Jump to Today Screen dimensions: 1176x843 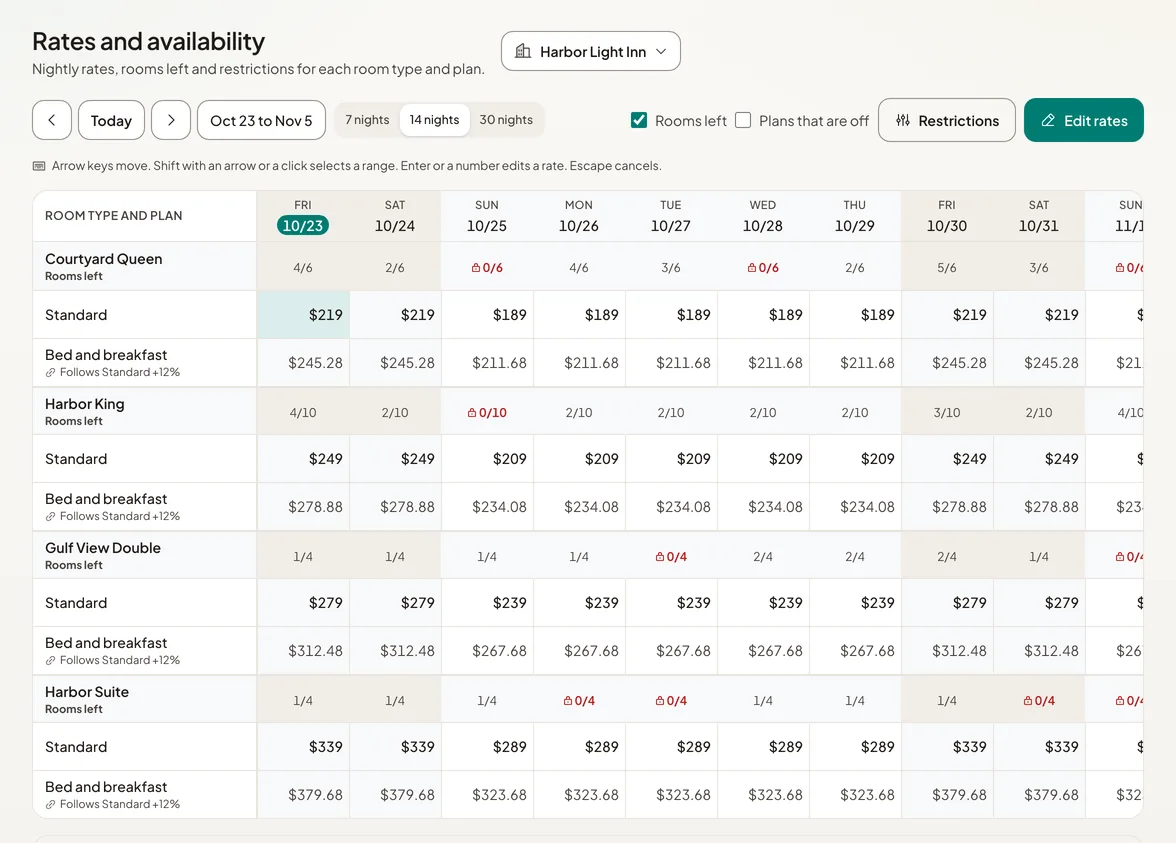[x=111, y=120]
